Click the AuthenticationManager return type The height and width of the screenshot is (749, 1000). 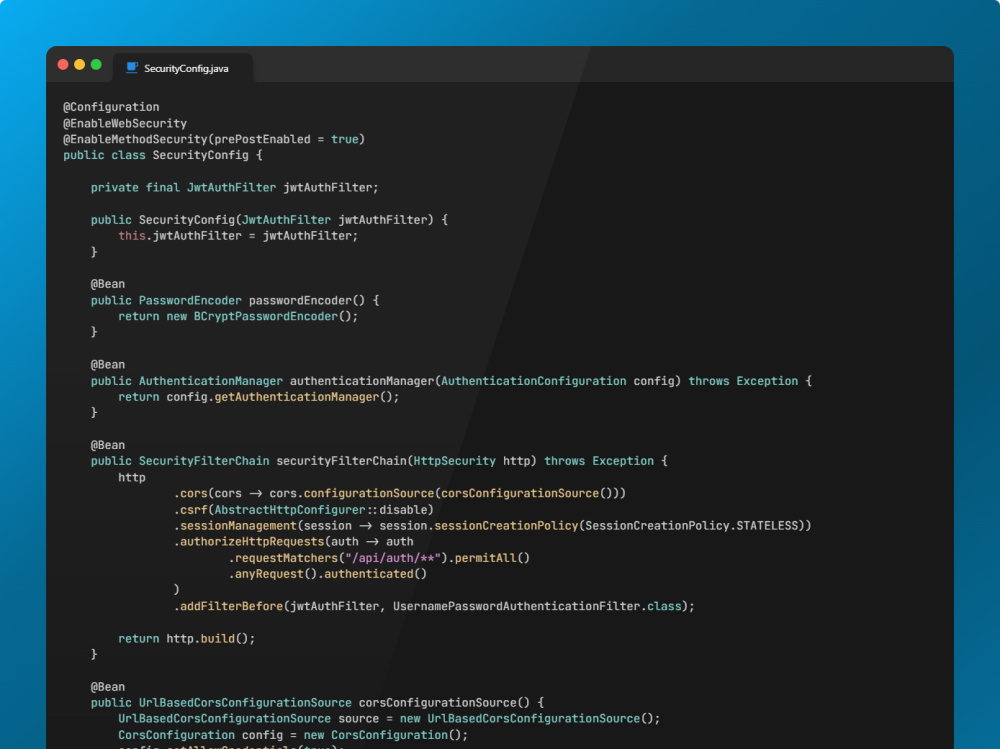(x=210, y=381)
